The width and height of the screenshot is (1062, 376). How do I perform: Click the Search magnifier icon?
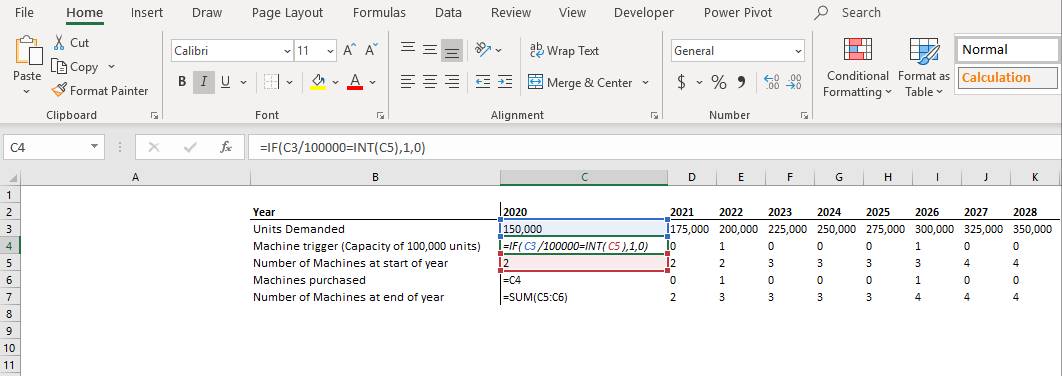(x=821, y=12)
